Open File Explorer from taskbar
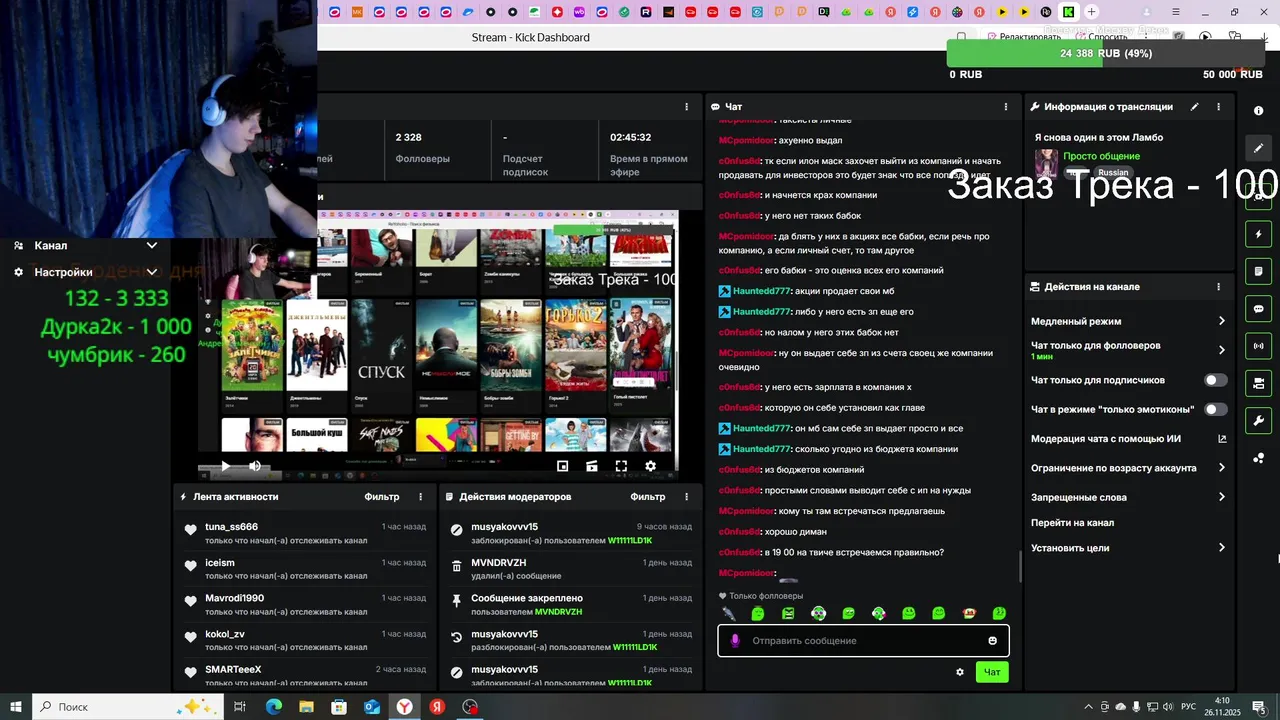Screen dimensions: 1280x720 [306, 707]
